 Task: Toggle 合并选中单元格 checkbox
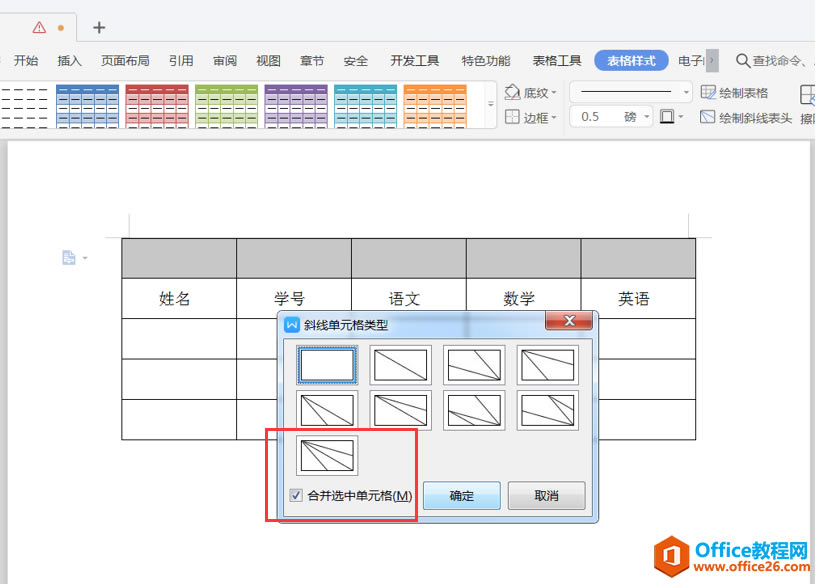(x=296, y=495)
